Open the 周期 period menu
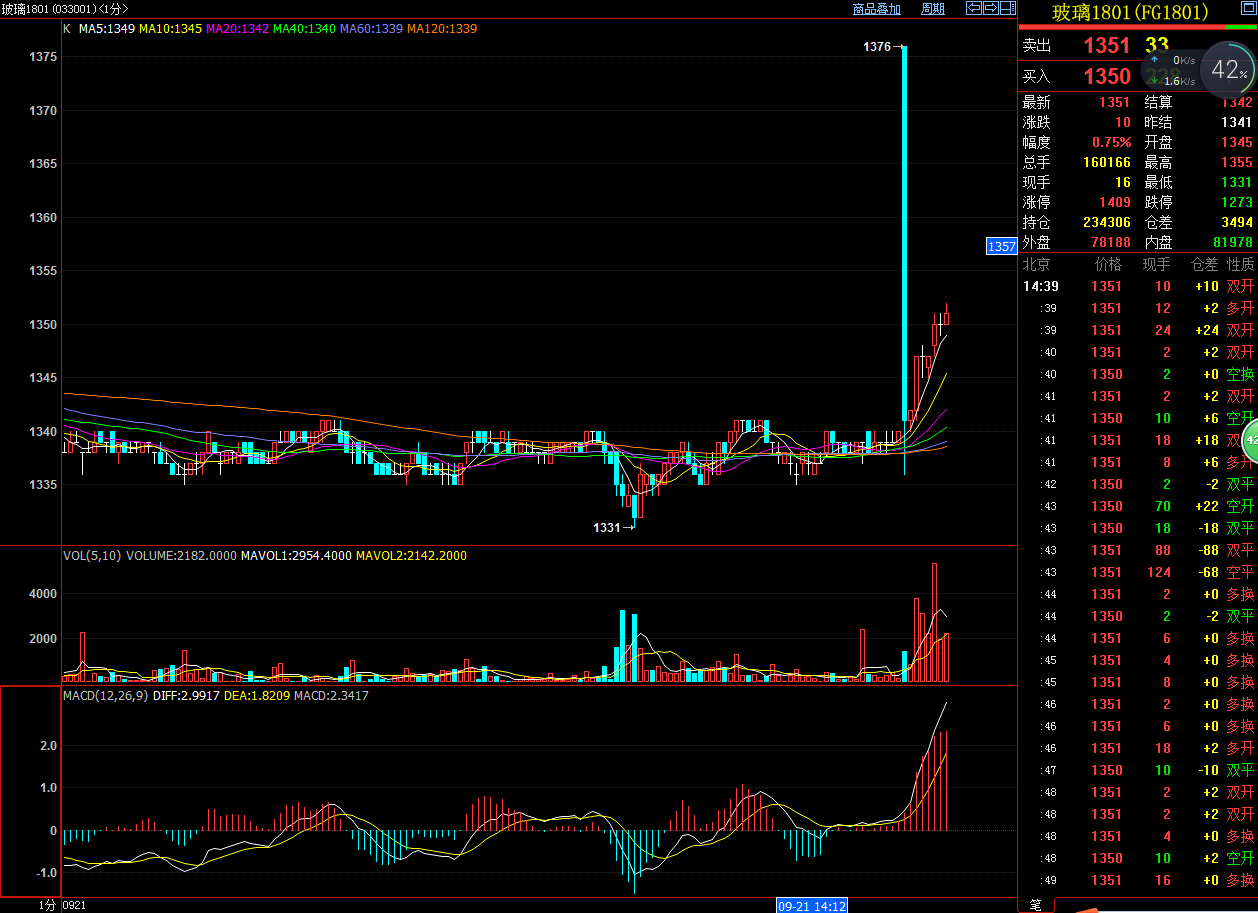1258x913 pixels. point(932,9)
